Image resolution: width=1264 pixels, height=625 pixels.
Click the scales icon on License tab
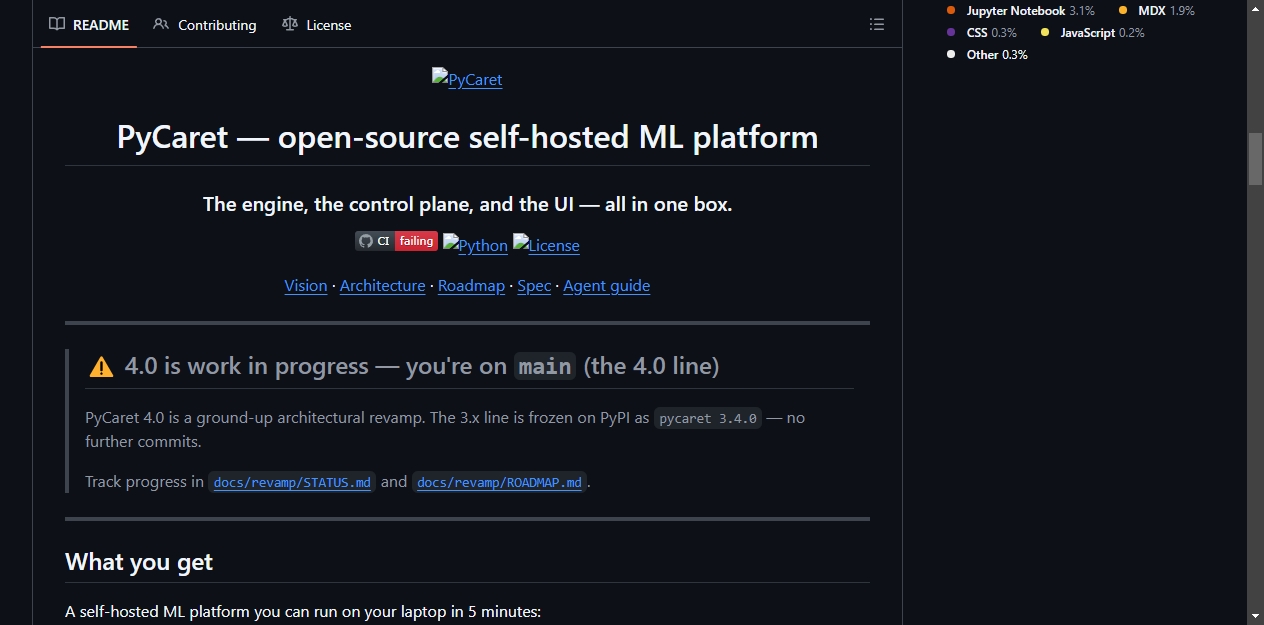pos(290,24)
